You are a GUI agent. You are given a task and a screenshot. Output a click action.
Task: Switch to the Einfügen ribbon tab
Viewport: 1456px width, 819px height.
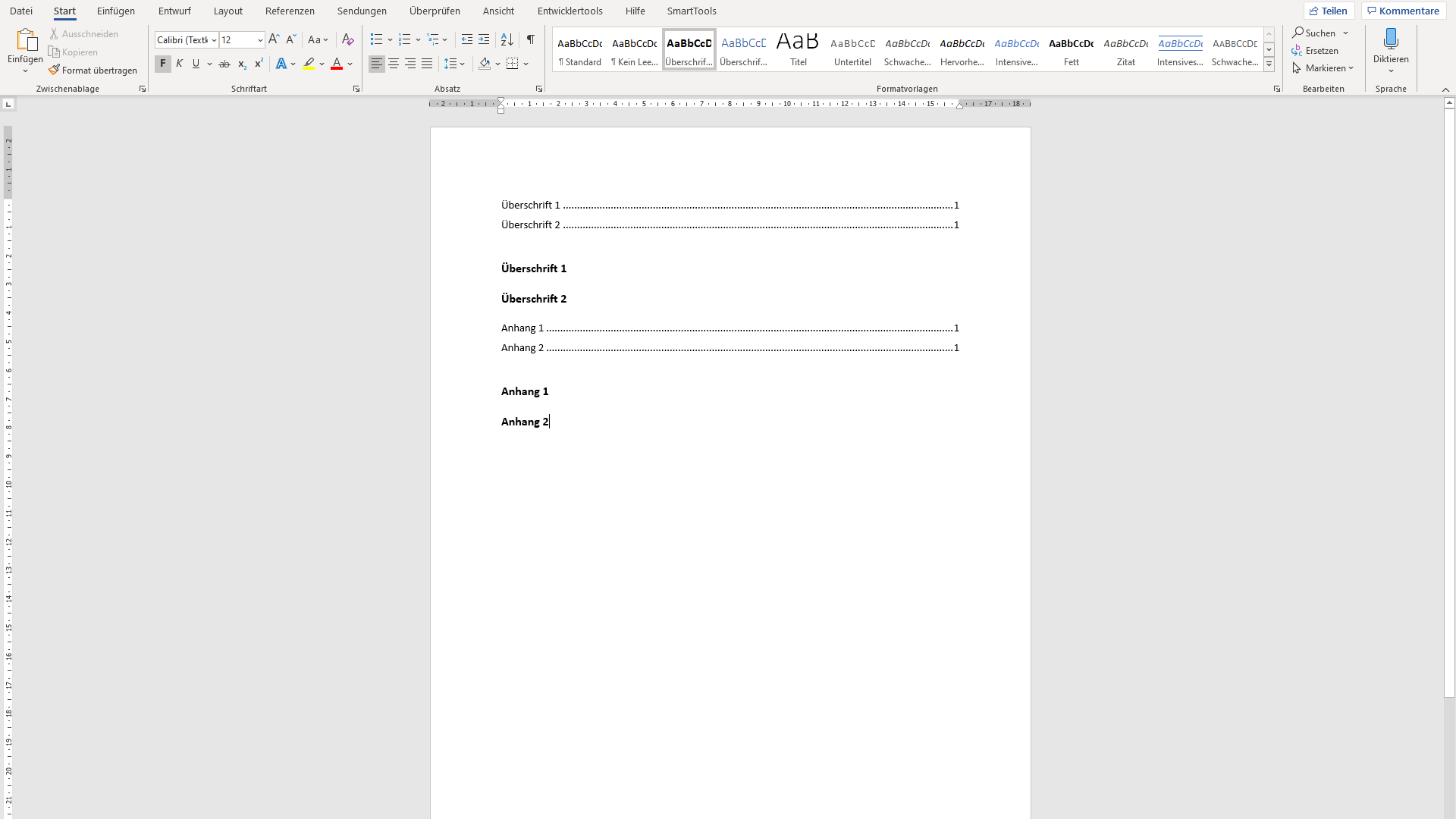(x=116, y=11)
